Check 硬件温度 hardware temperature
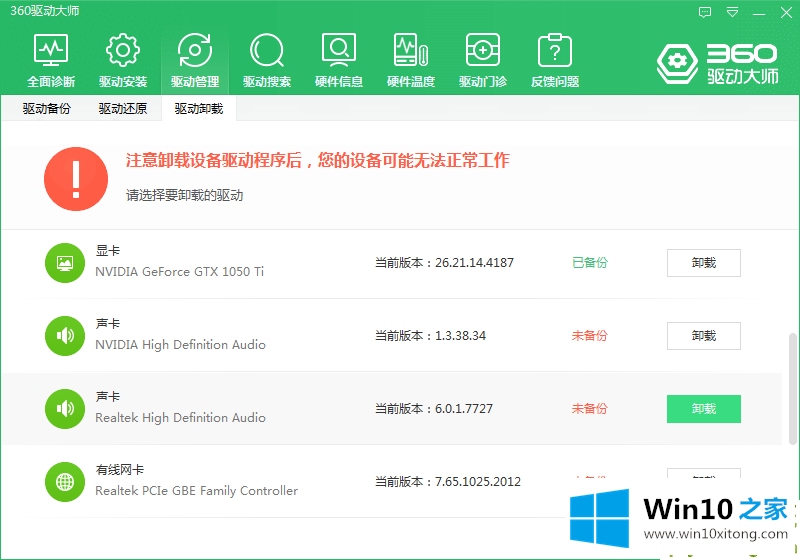 point(410,60)
